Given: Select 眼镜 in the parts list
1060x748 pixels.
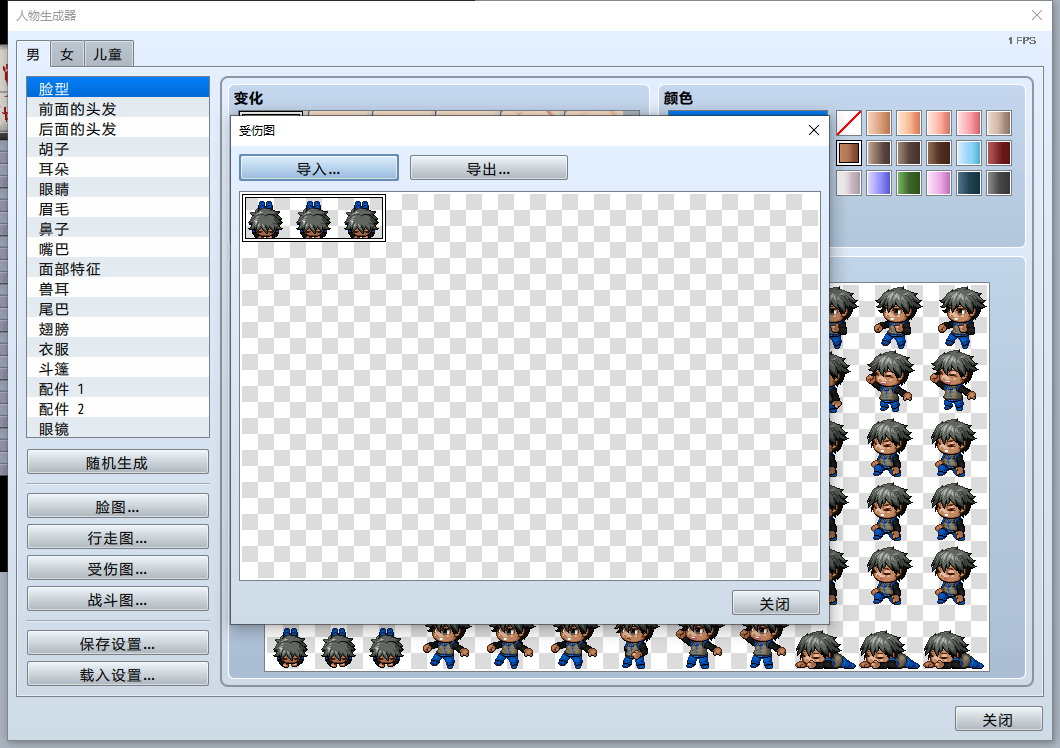Looking at the screenshot, I should pyautogui.click(x=118, y=428).
